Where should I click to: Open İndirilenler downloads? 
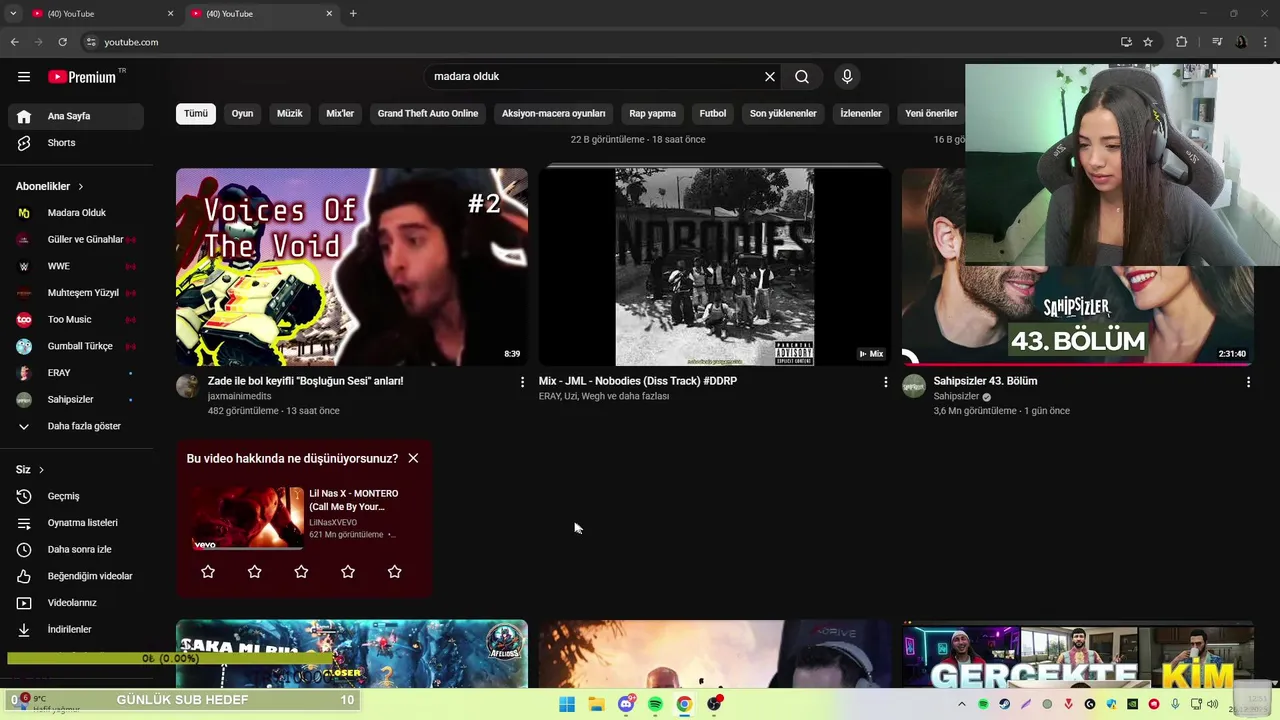point(76,630)
